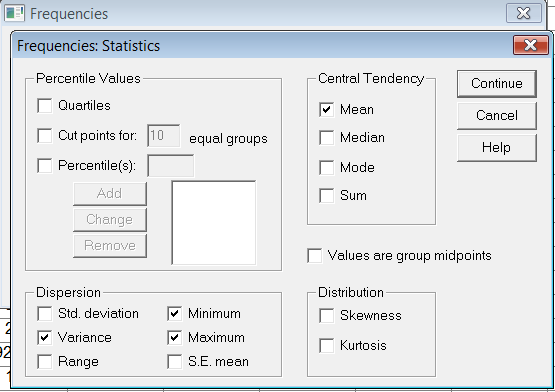Uncheck the Variance checkbox
The image size is (555, 392).
(x=45, y=337)
